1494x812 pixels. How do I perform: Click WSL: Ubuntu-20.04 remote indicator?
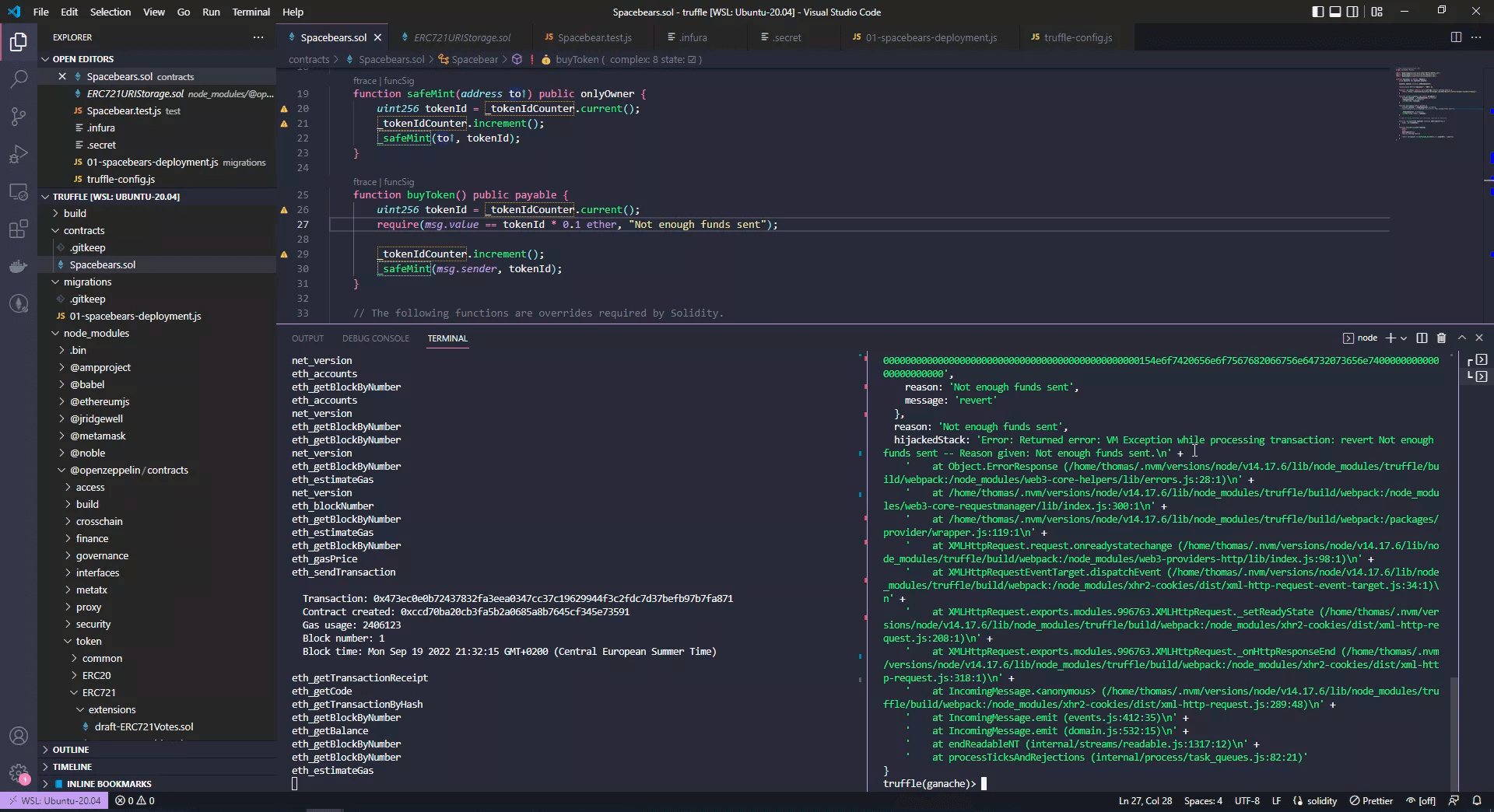click(54, 800)
